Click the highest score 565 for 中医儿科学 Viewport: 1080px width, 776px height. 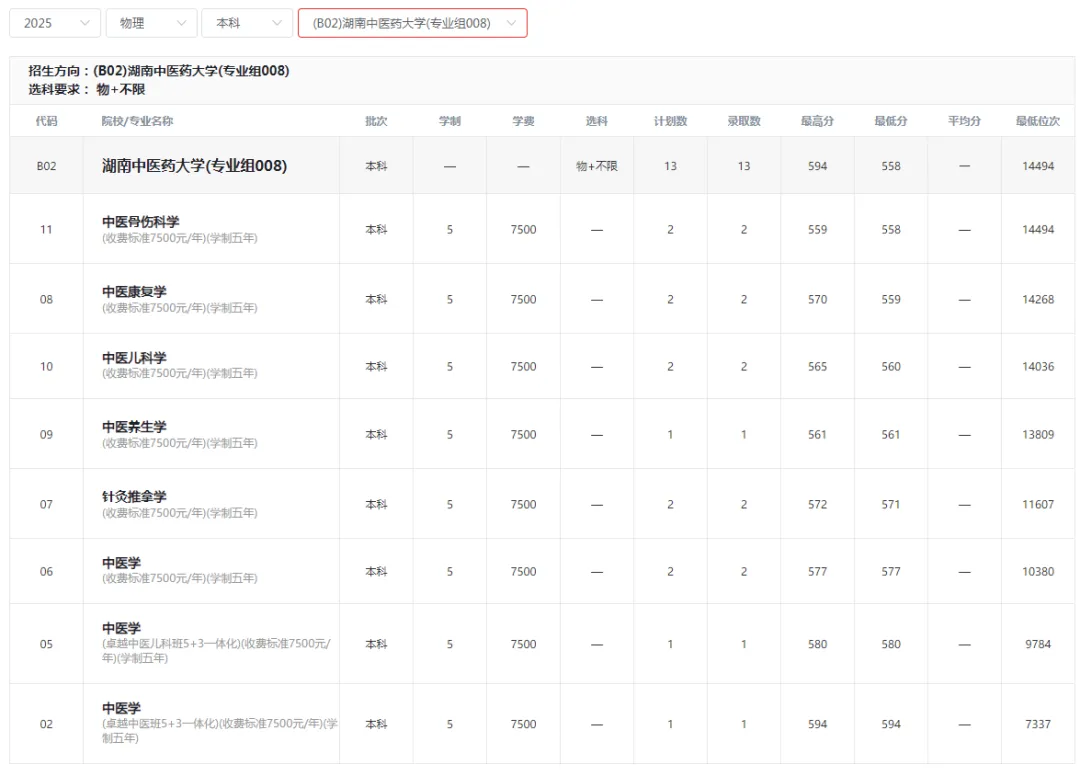[x=818, y=366]
